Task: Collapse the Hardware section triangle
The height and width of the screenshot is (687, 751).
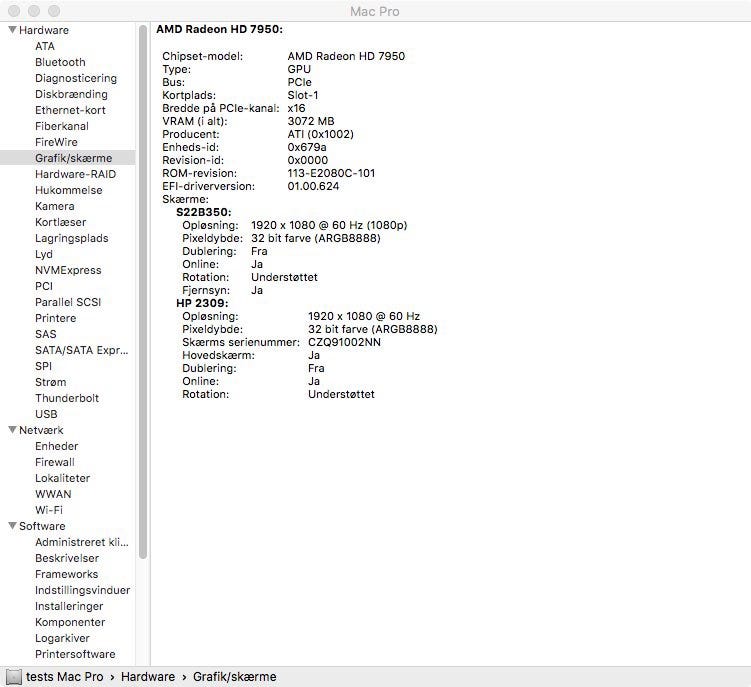Action: 12,30
